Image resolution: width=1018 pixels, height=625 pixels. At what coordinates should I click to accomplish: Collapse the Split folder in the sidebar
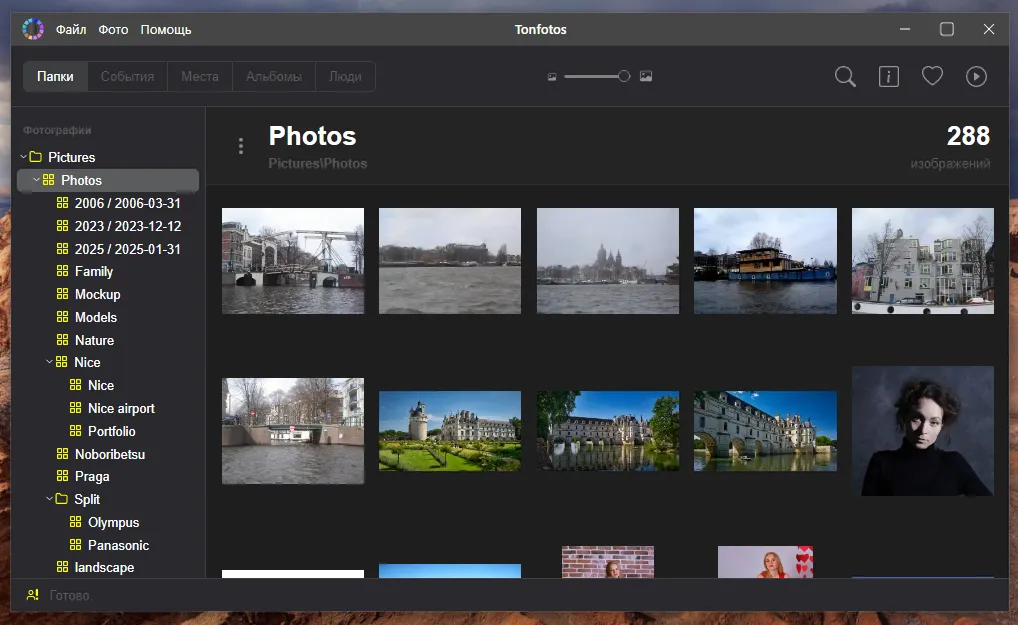pos(48,499)
